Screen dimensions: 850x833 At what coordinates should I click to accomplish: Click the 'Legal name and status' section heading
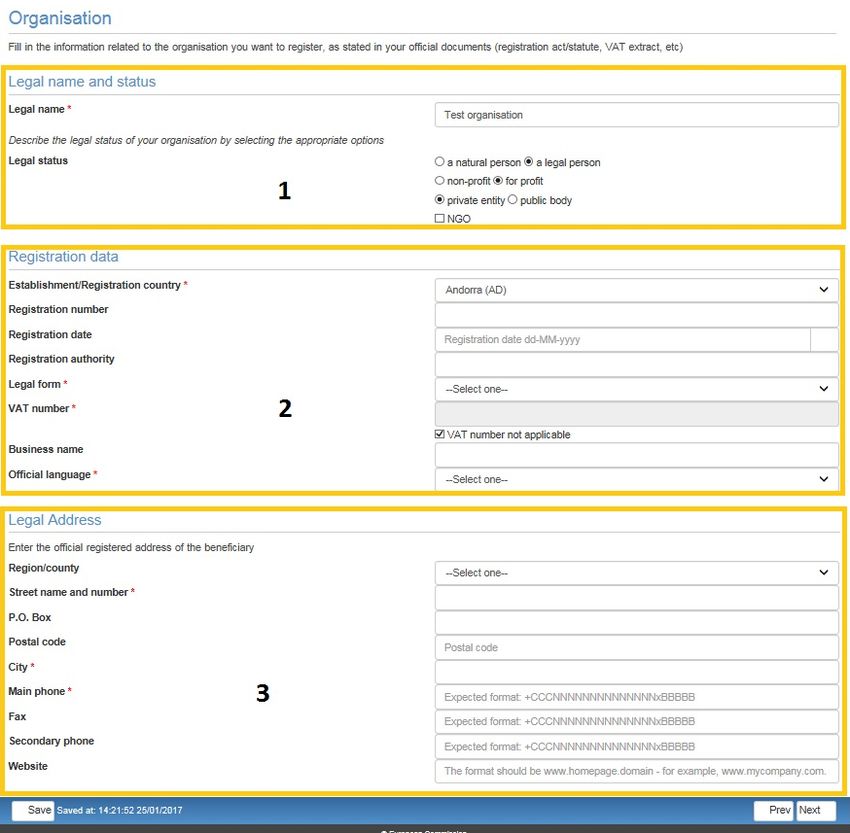click(x=82, y=81)
